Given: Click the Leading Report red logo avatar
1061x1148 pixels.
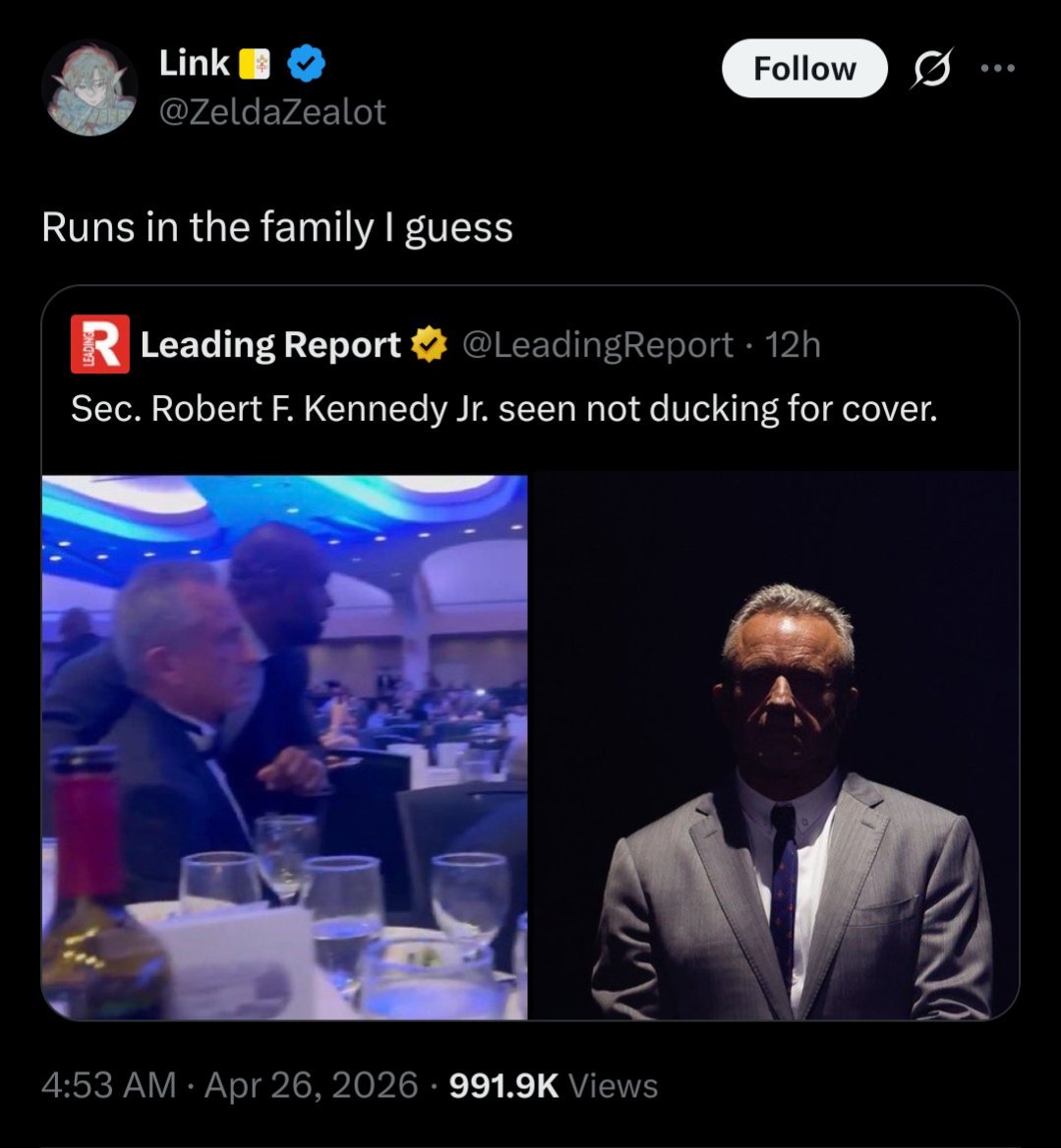Looking at the screenshot, I should tap(99, 344).
